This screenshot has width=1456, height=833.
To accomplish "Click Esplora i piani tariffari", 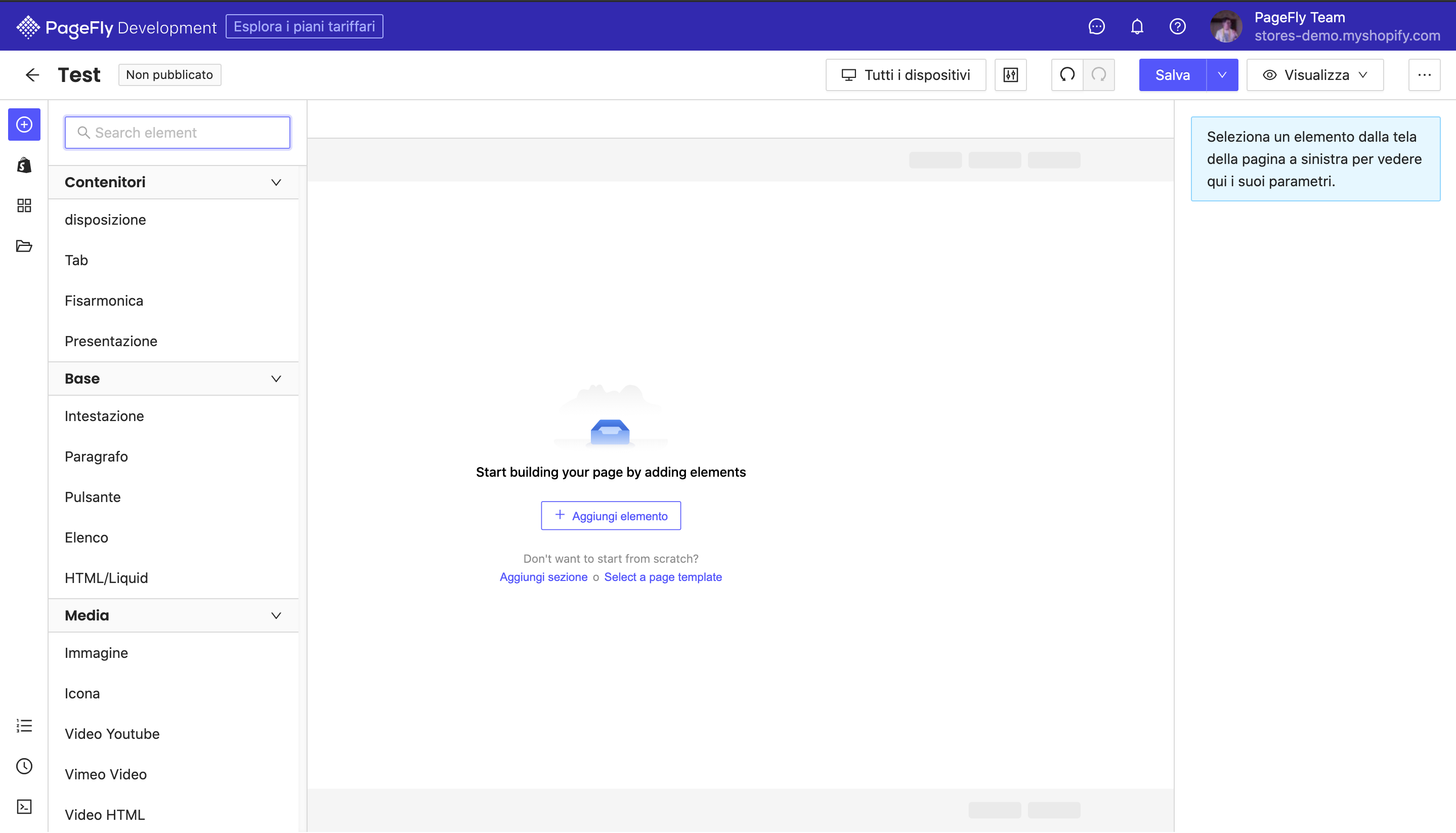I will coord(304,26).
